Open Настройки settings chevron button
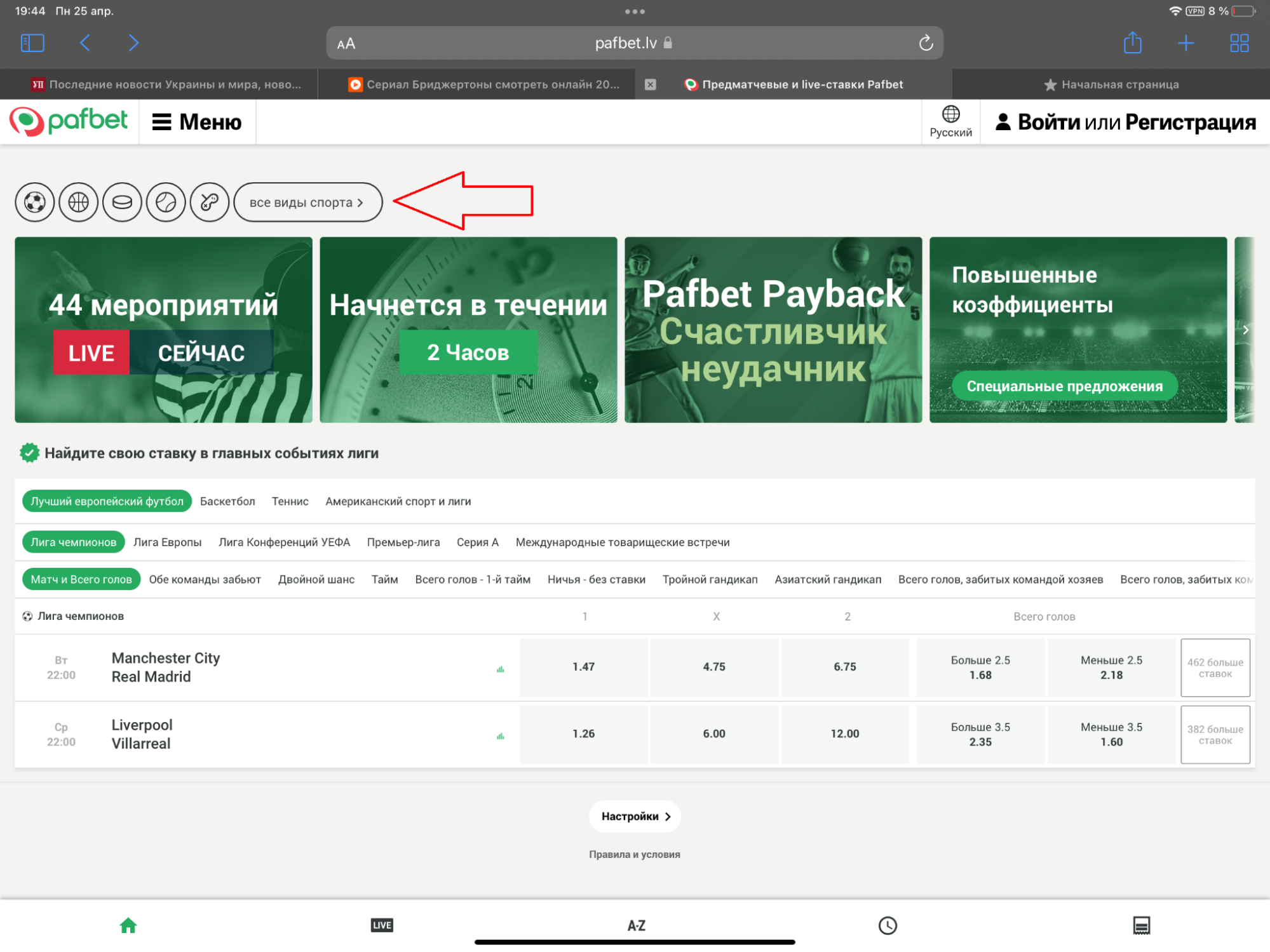The width and height of the screenshot is (1270, 952). pos(635,816)
